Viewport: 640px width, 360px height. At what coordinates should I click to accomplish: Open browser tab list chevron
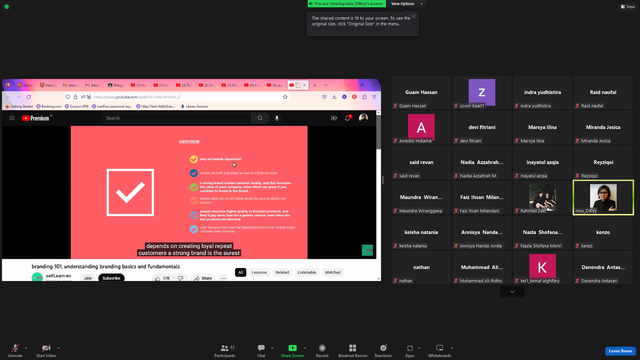[326, 85]
